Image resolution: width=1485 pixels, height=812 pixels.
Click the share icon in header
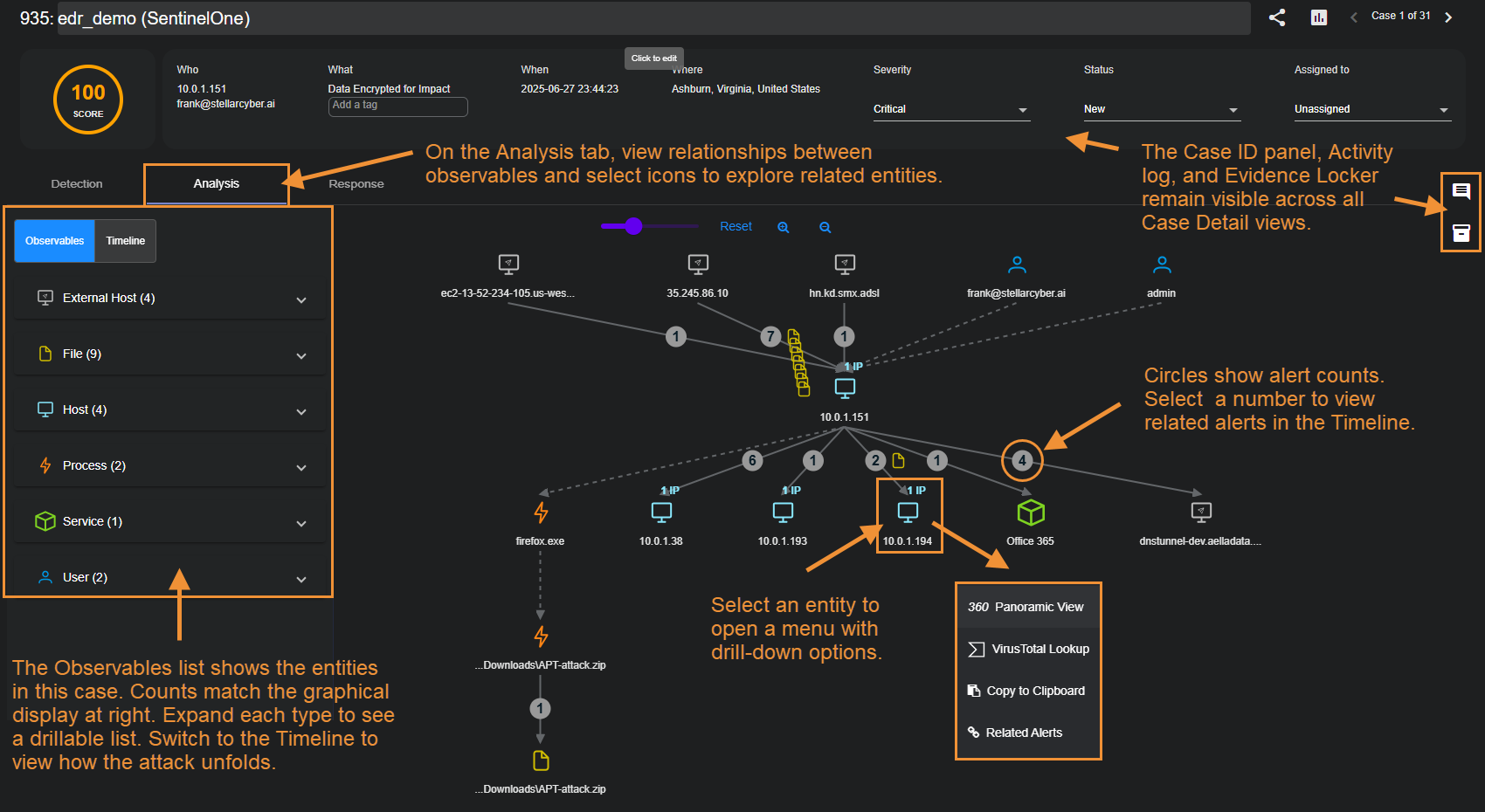[1277, 17]
